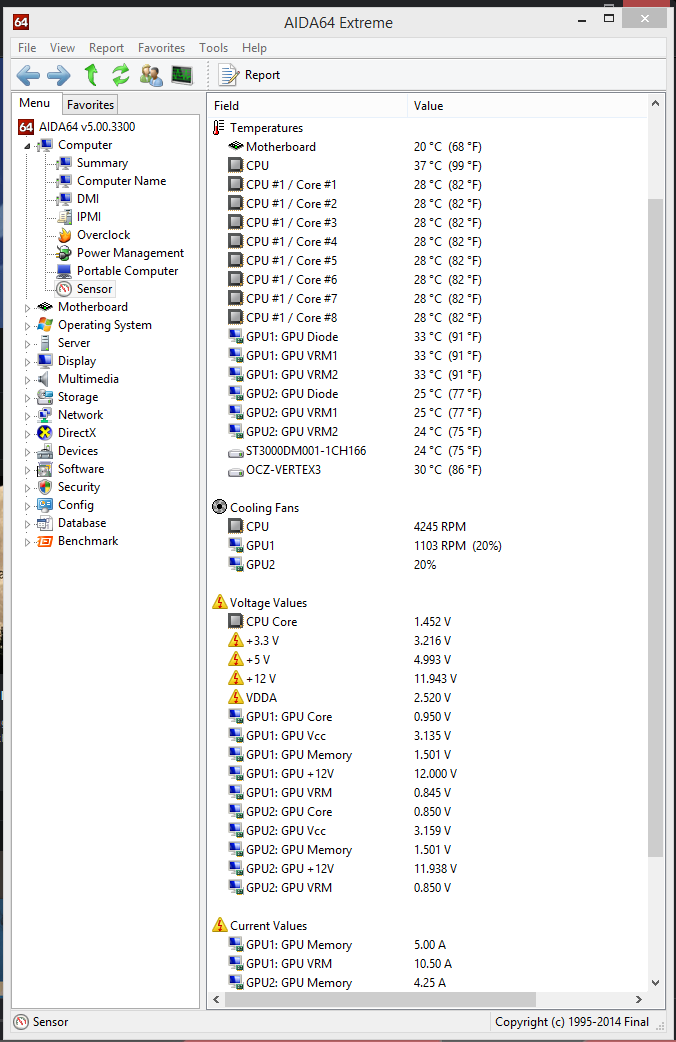
Task: Expand the Server tree node
Action: (x=27, y=344)
